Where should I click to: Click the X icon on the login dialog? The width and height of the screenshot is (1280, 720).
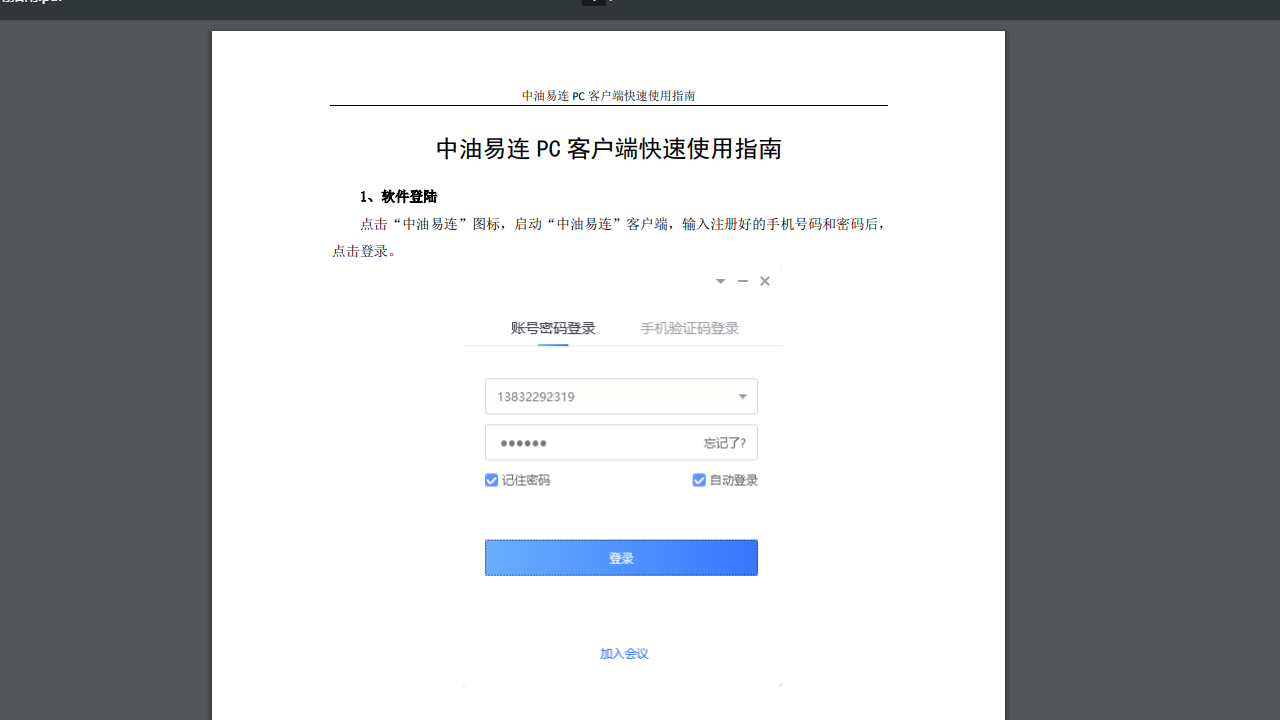click(764, 281)
